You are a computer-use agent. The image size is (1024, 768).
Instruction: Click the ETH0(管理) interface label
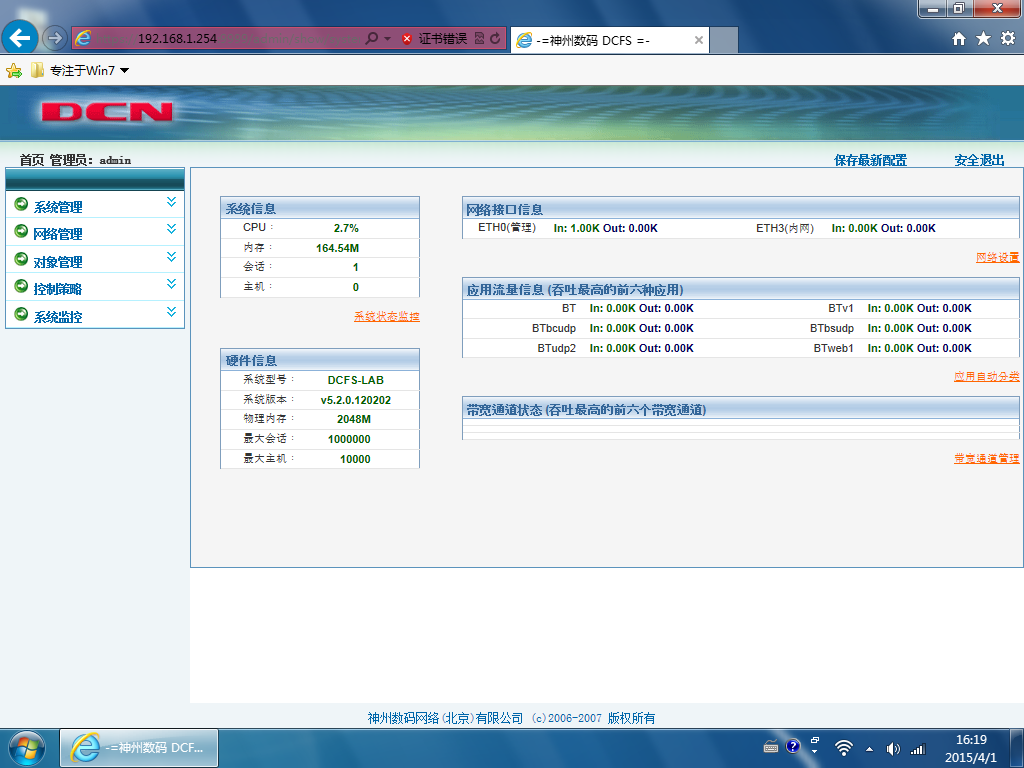coord(507,228)
